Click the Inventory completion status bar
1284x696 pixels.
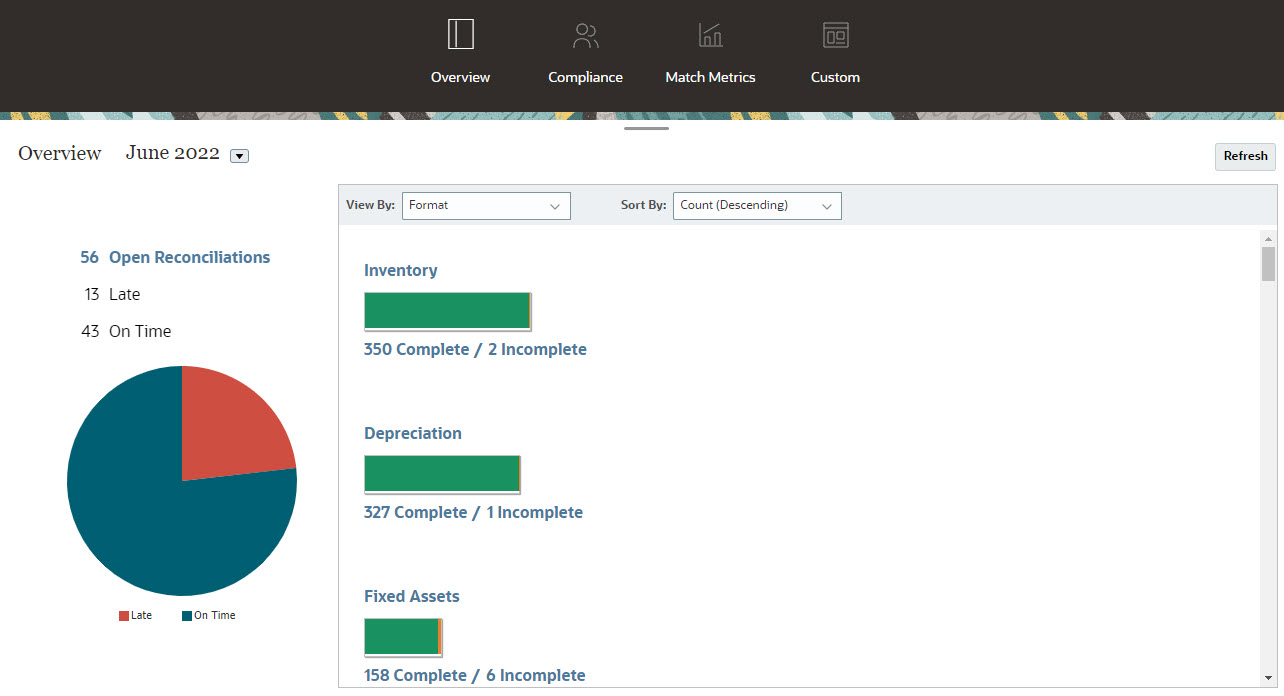click(x=447, y=310)
